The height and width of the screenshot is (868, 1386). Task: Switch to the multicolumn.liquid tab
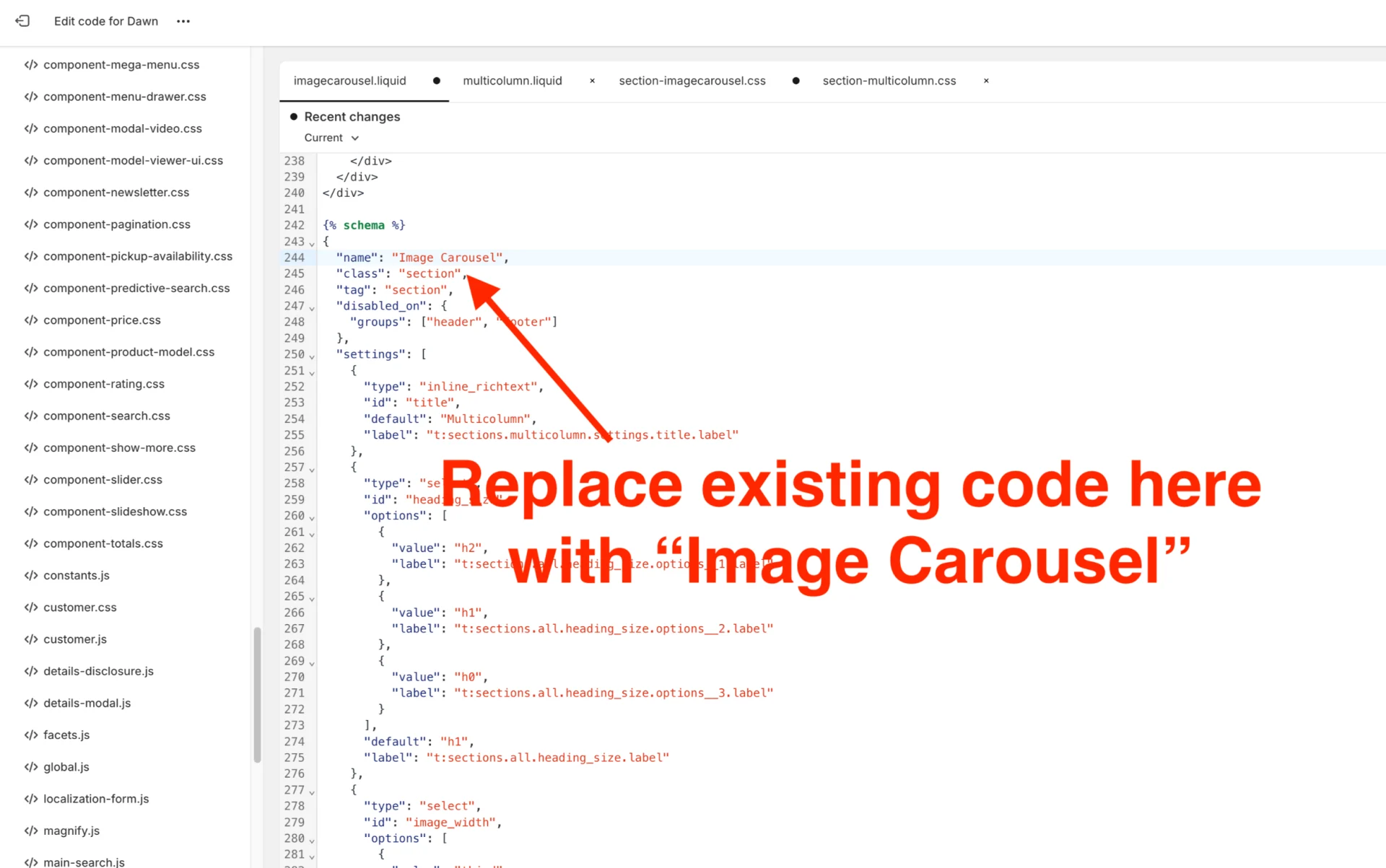[x=513, y=80]
